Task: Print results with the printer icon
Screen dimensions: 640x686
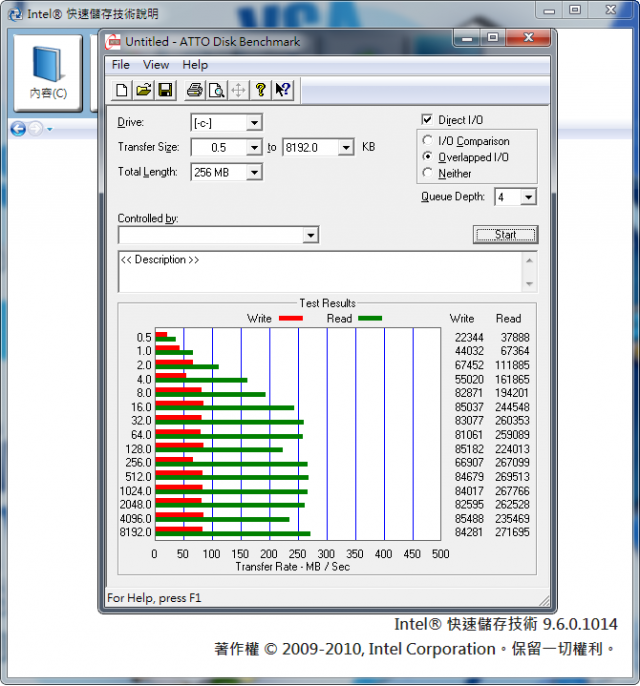Action: pyautogui.click(x=195, y=90)
